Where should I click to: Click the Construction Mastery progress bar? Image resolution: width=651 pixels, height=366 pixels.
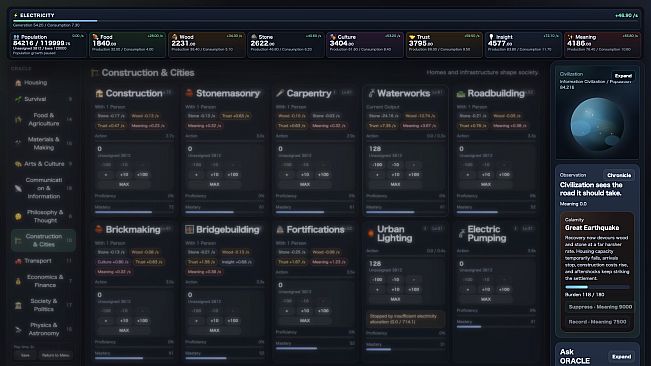134,212
